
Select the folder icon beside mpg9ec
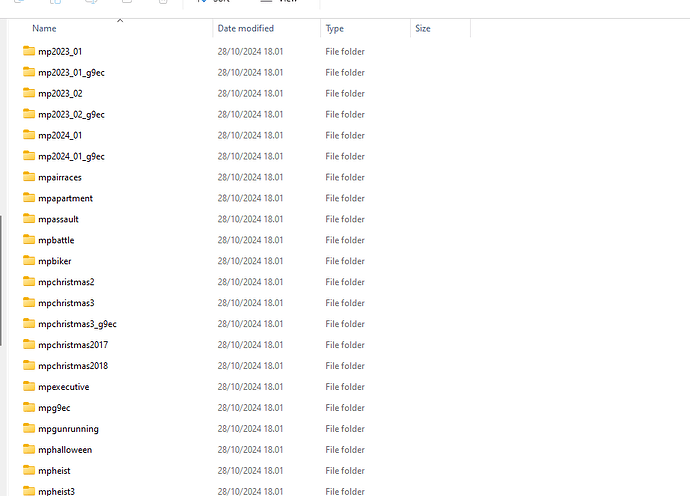(29, 408)
